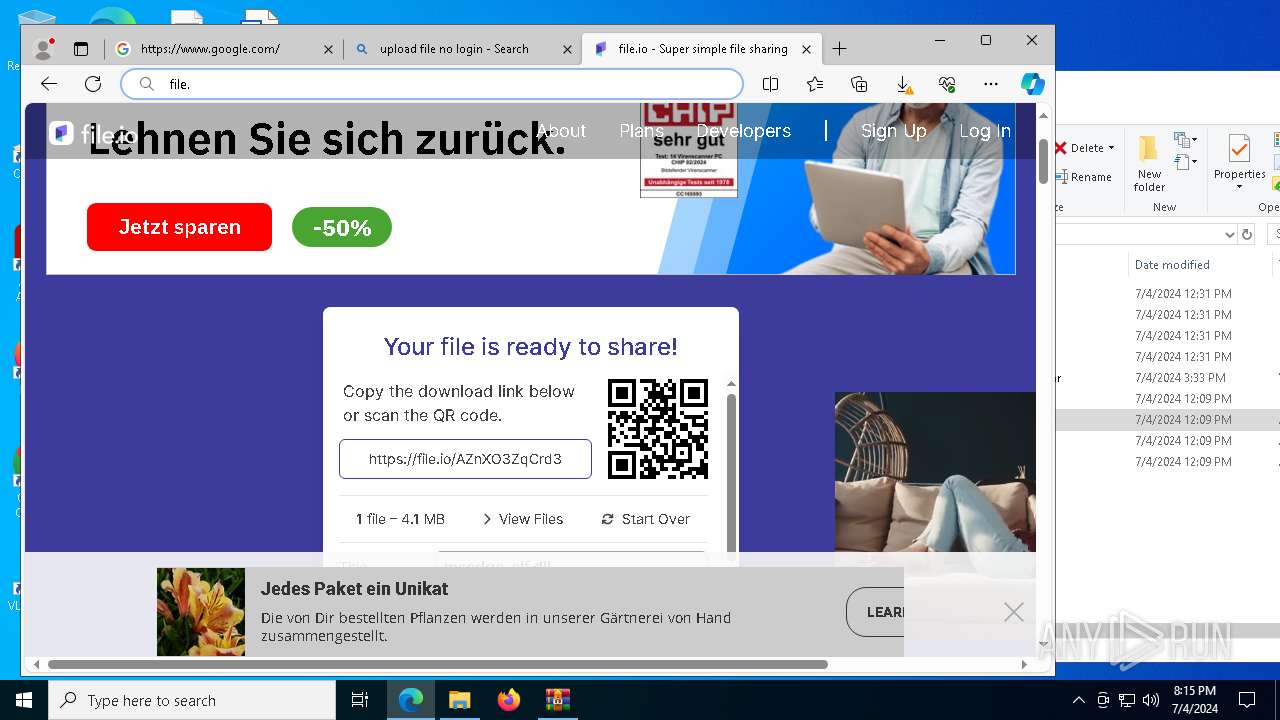This screenshot has height=720, width=1280.
Task: Open the Favorites star icon
Action: click(815, 84)
